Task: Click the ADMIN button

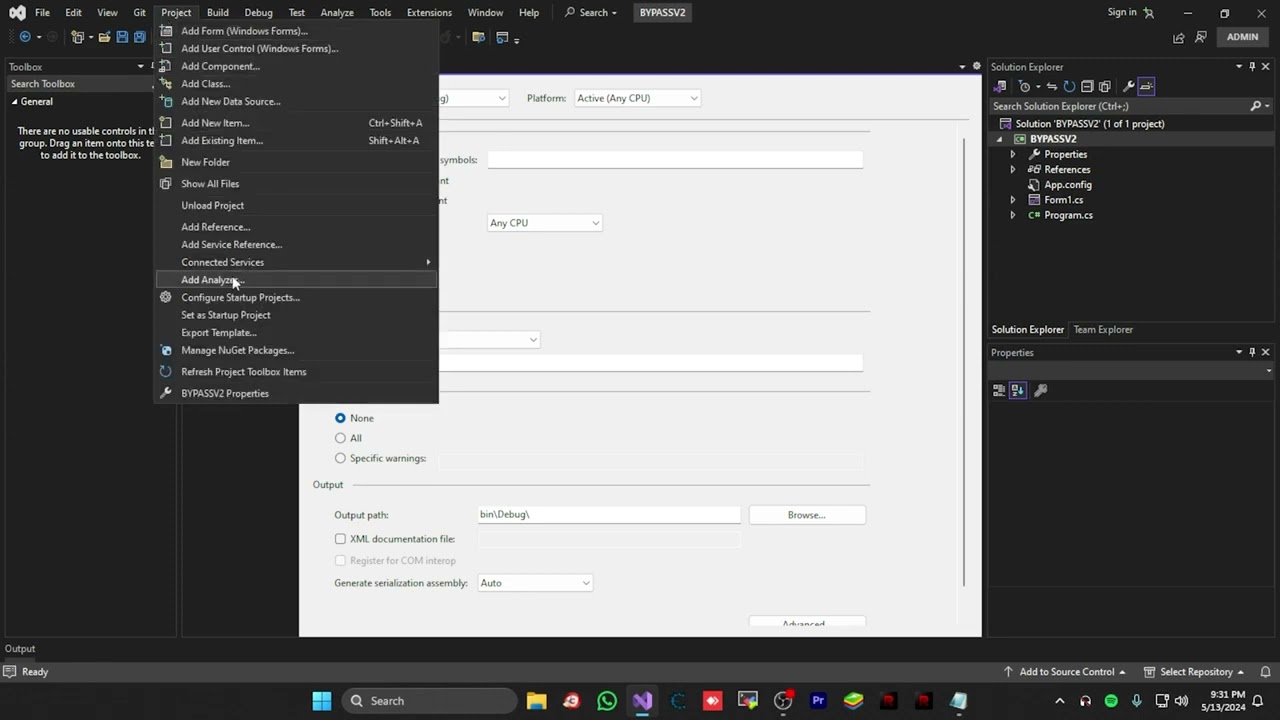Action: [1242, 37]
